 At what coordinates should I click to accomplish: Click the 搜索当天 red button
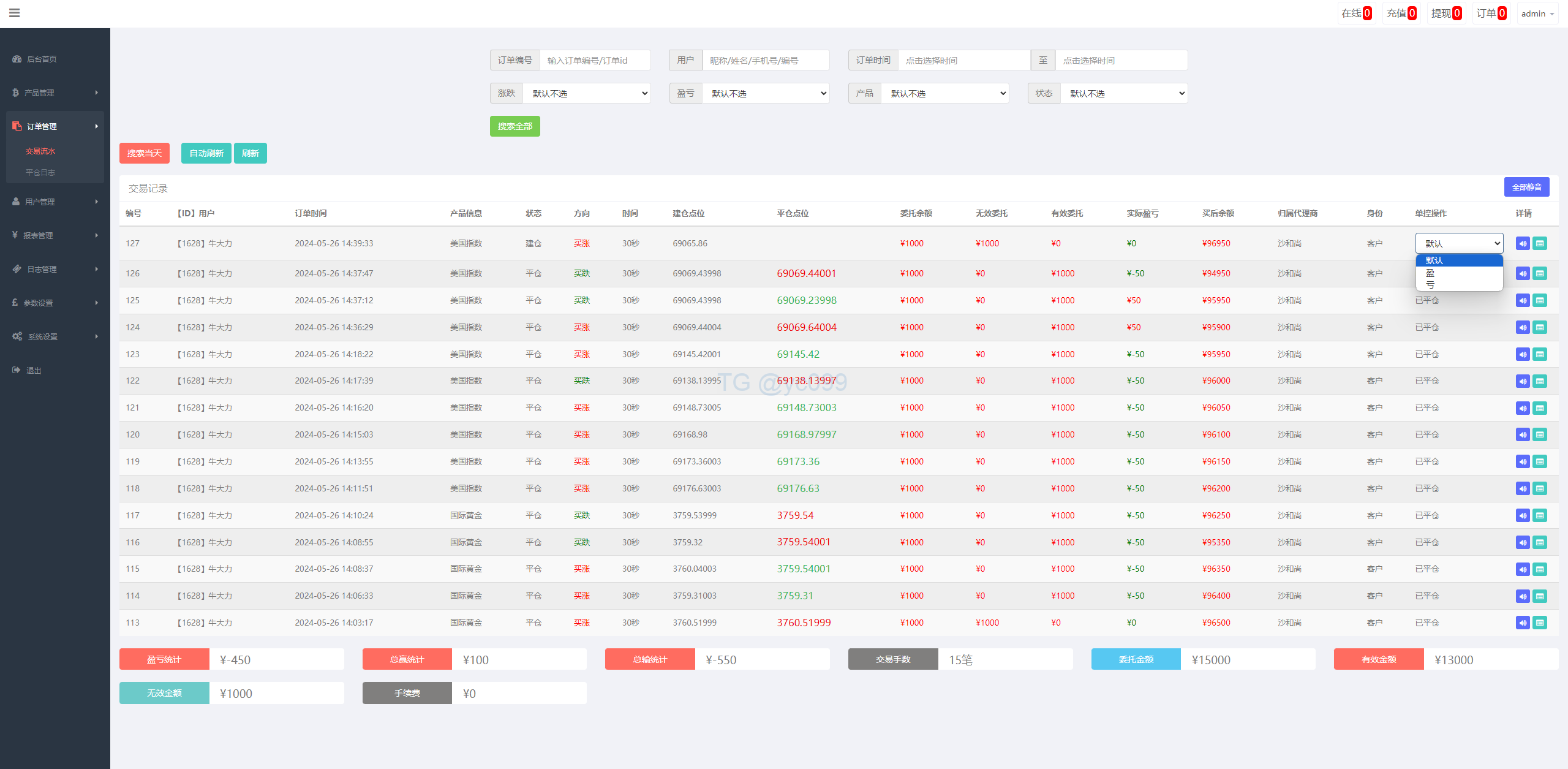[x=144, y=153]
